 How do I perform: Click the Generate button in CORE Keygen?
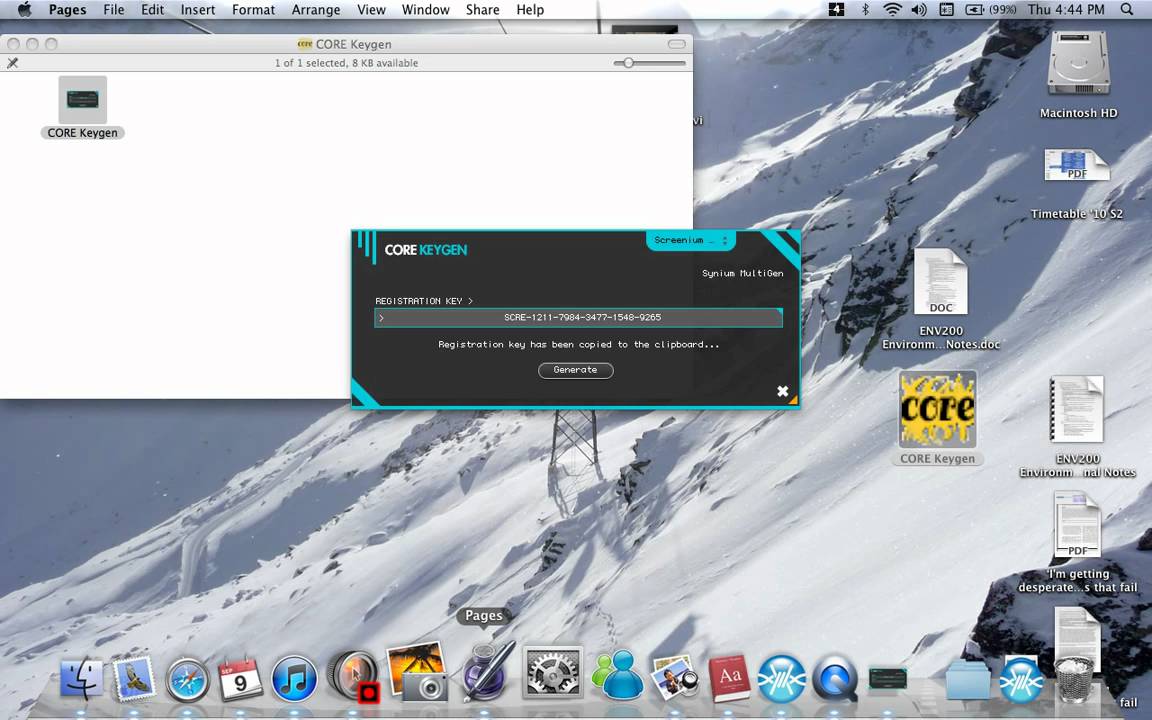(x=575, y=370)
